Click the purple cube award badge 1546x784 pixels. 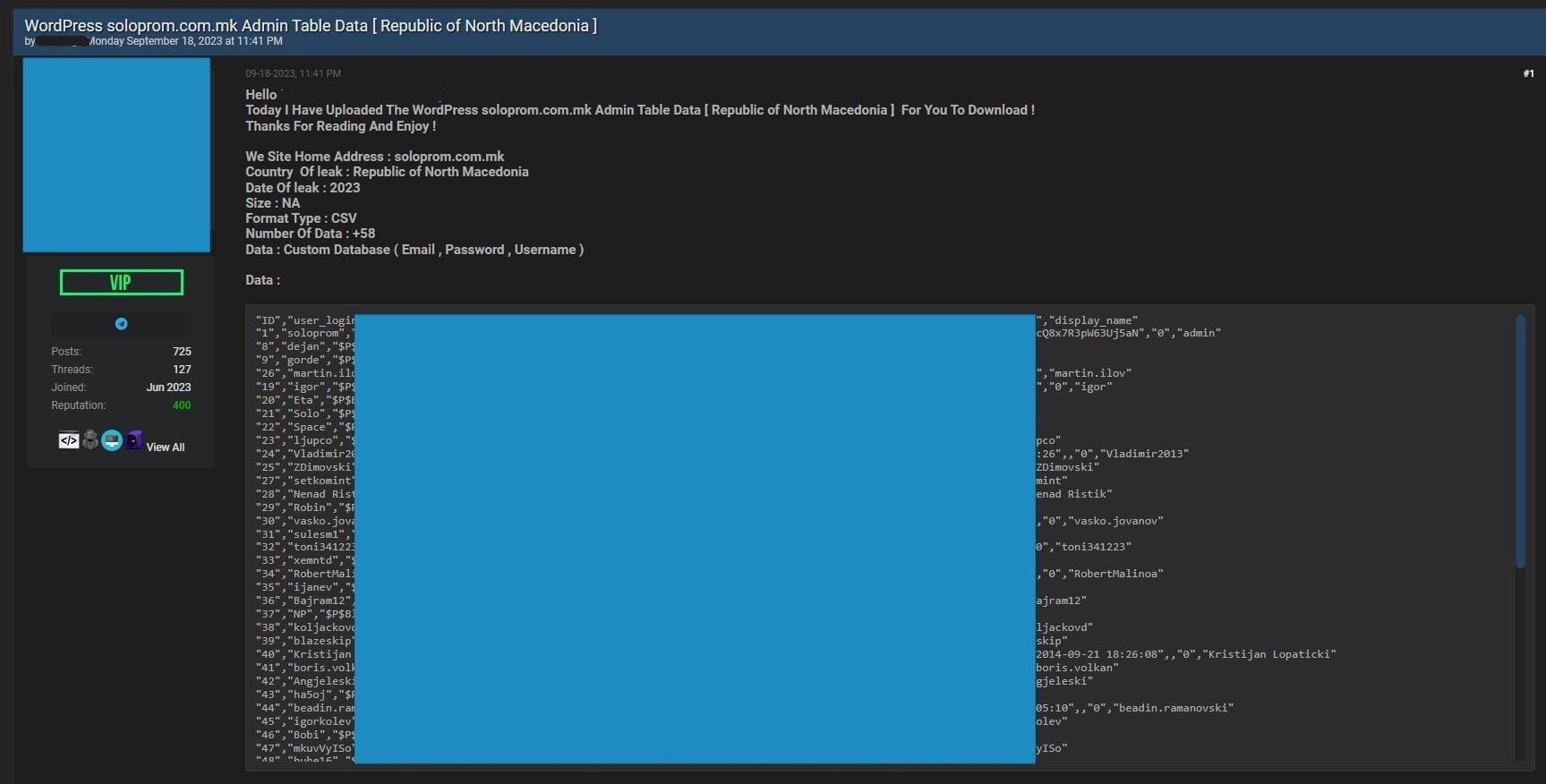tap(133, 439)
